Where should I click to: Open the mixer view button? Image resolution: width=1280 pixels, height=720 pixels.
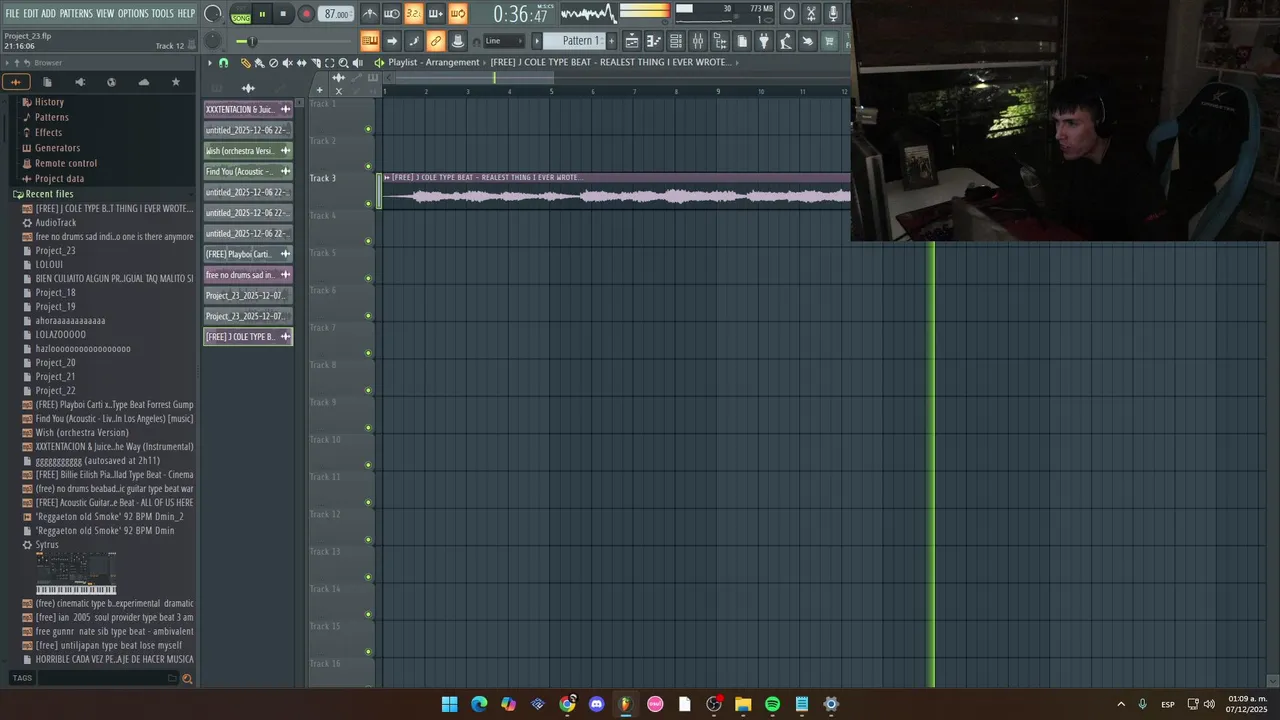point(698,41)
